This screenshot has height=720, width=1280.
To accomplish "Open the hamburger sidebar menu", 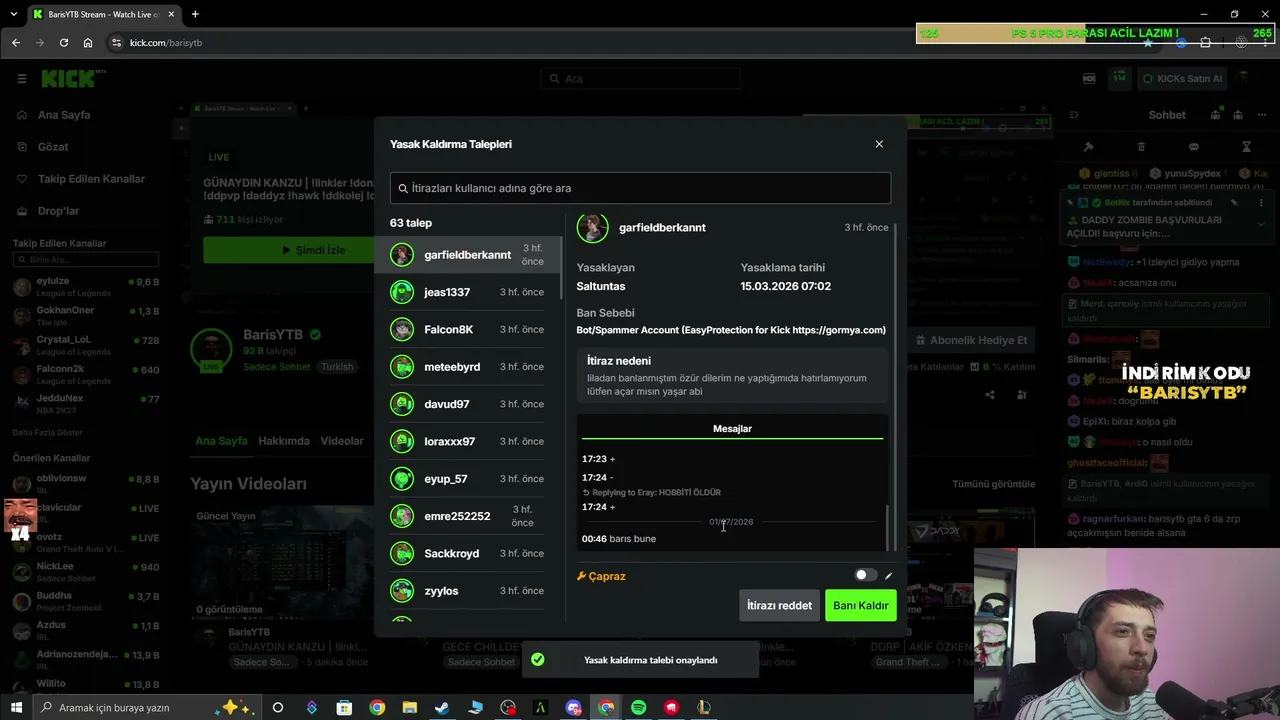I will coord(21,79).
